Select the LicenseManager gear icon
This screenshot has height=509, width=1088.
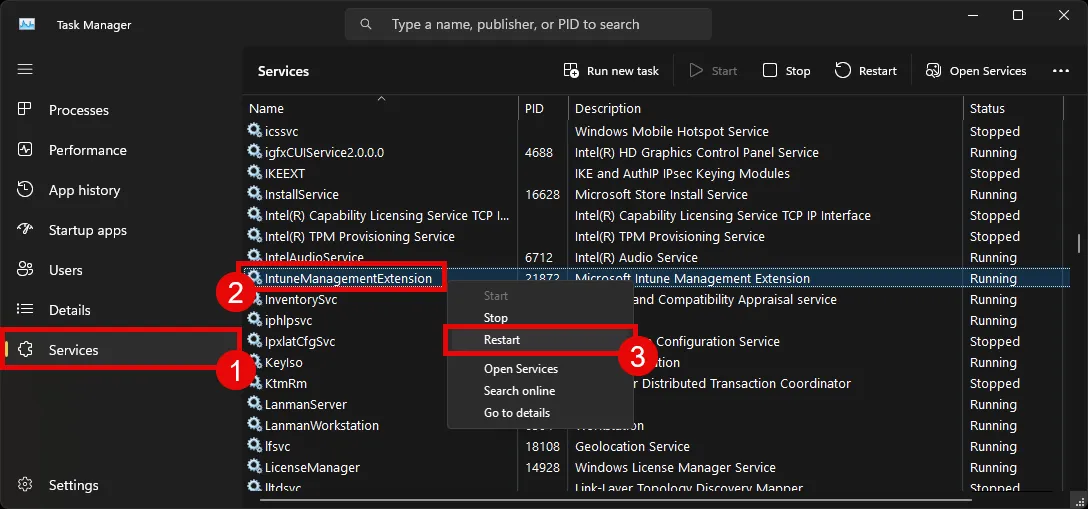[255, 466]
